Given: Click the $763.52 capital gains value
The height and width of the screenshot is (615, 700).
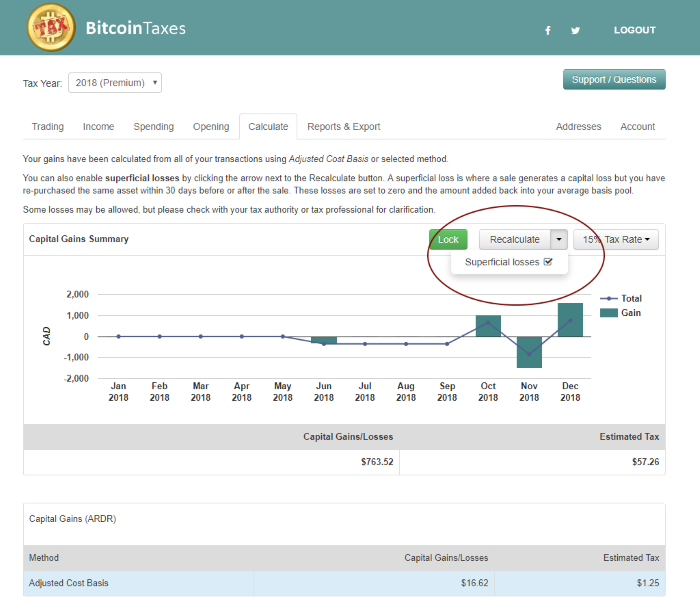Looking at the screenshot, I should [x=377, y=462].
